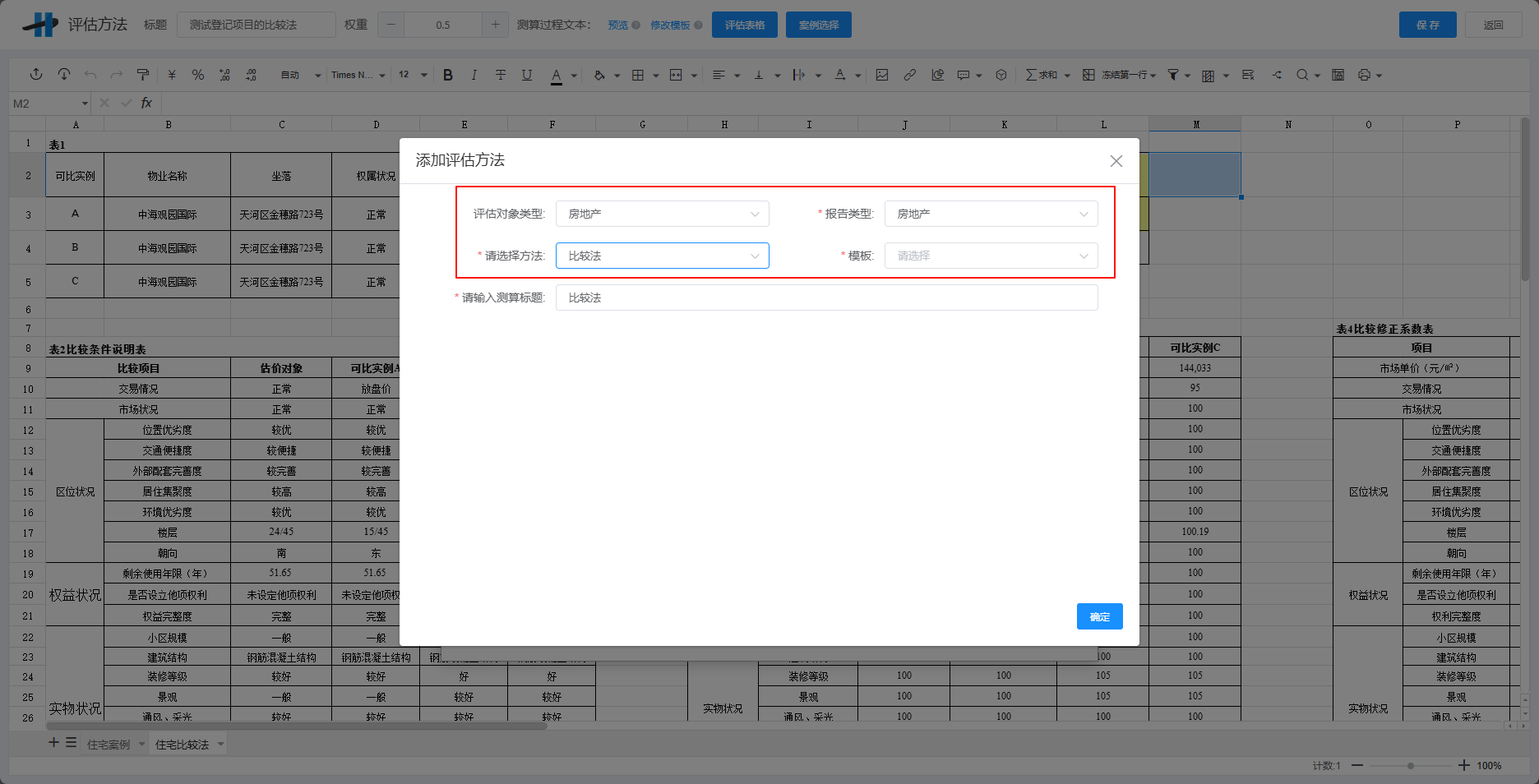1539x784 pixels.
Task: Open the 评估对象类型 dropdown
Action: (x=662, y=214)
